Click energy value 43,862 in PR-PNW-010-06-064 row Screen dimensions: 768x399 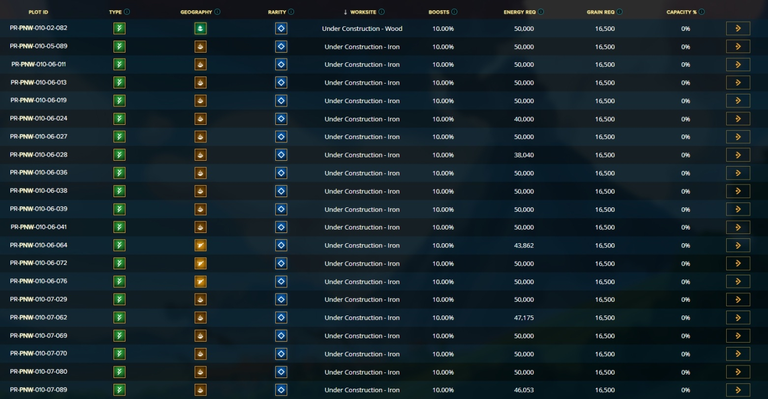tap(524, 245)
